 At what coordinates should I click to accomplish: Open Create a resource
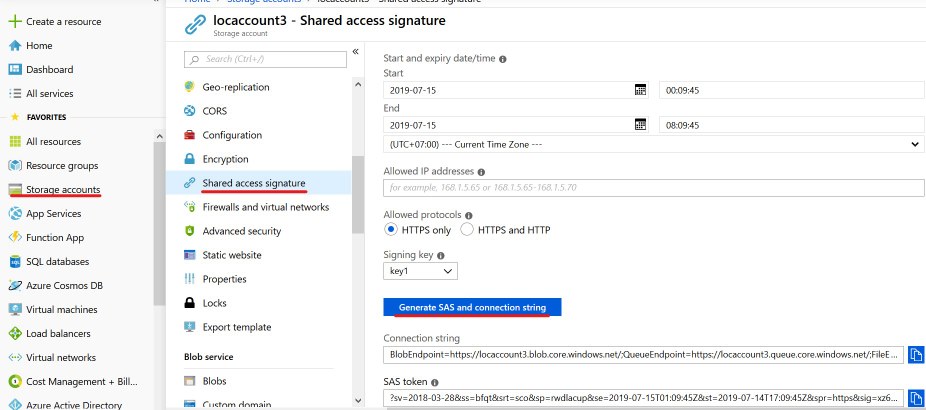pyautogui.click(x=64, y=21)
